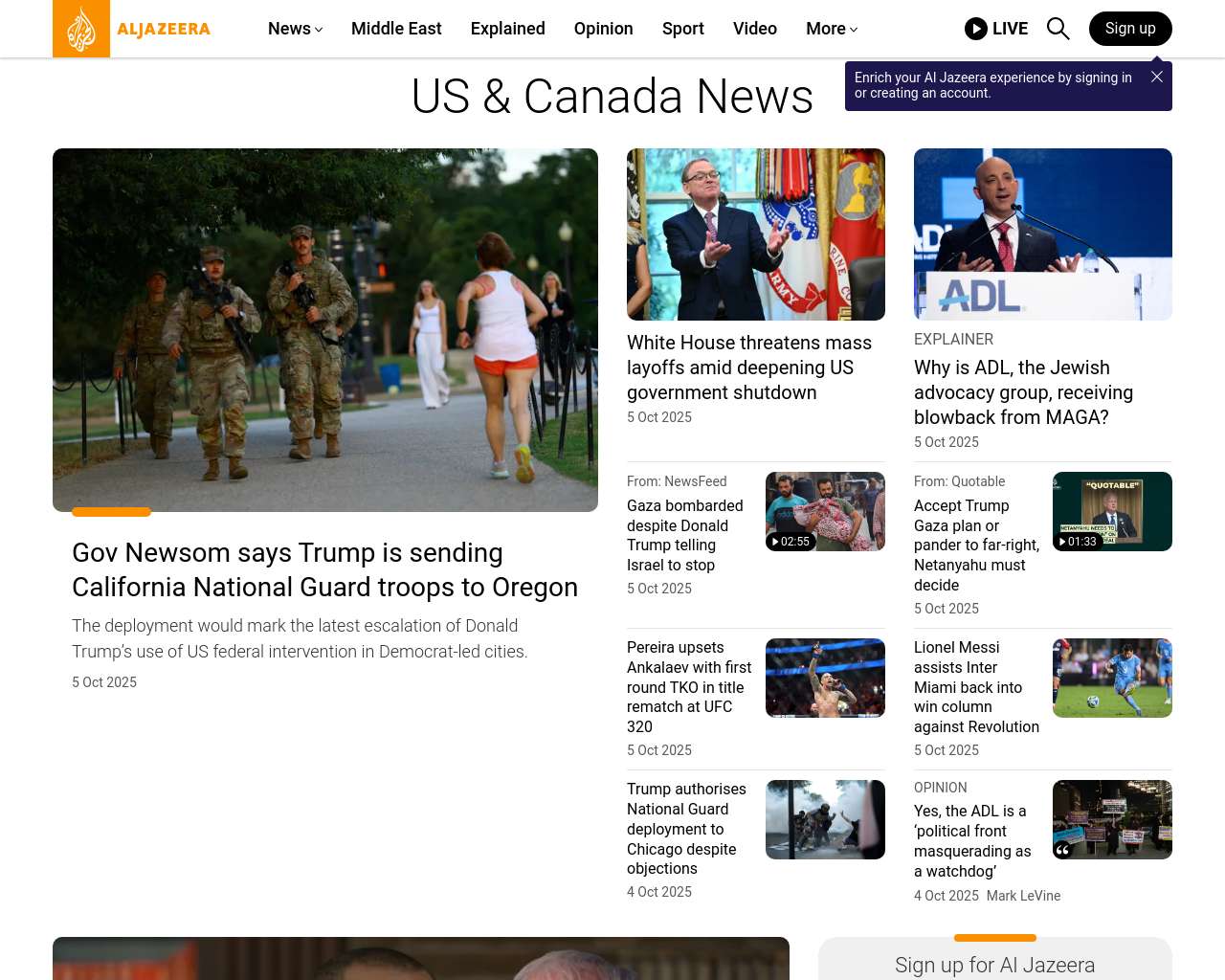Play the Quotable Netanyahu video thumbnail
The image size is (1225, 980).
coord(1111,511)
